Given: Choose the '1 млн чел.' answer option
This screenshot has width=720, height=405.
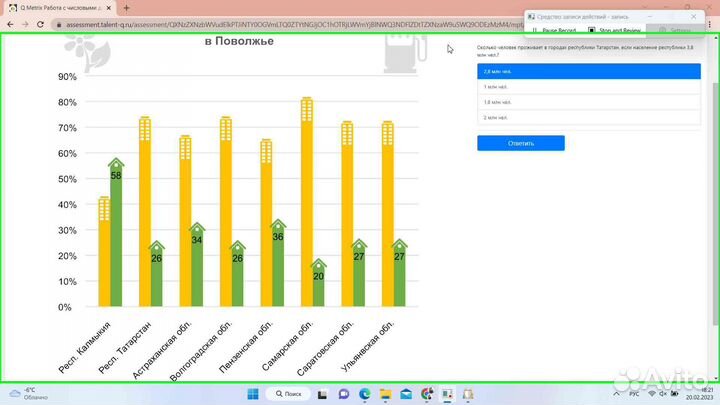Looking at the screenshot, I should (588, 87).
